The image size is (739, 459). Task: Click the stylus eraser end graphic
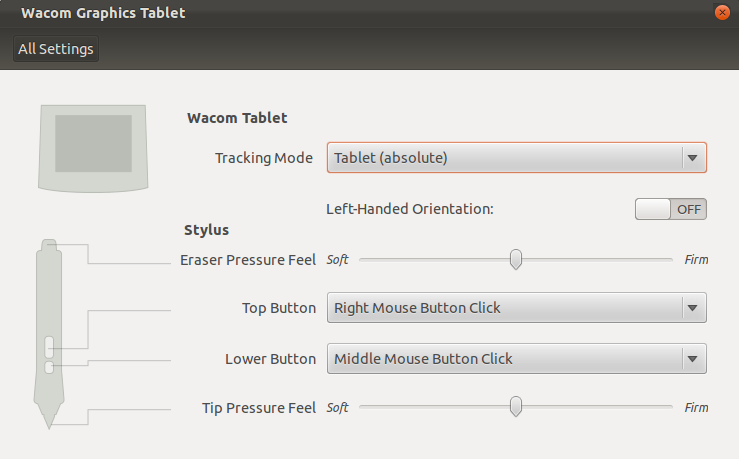tap(49, 246)
